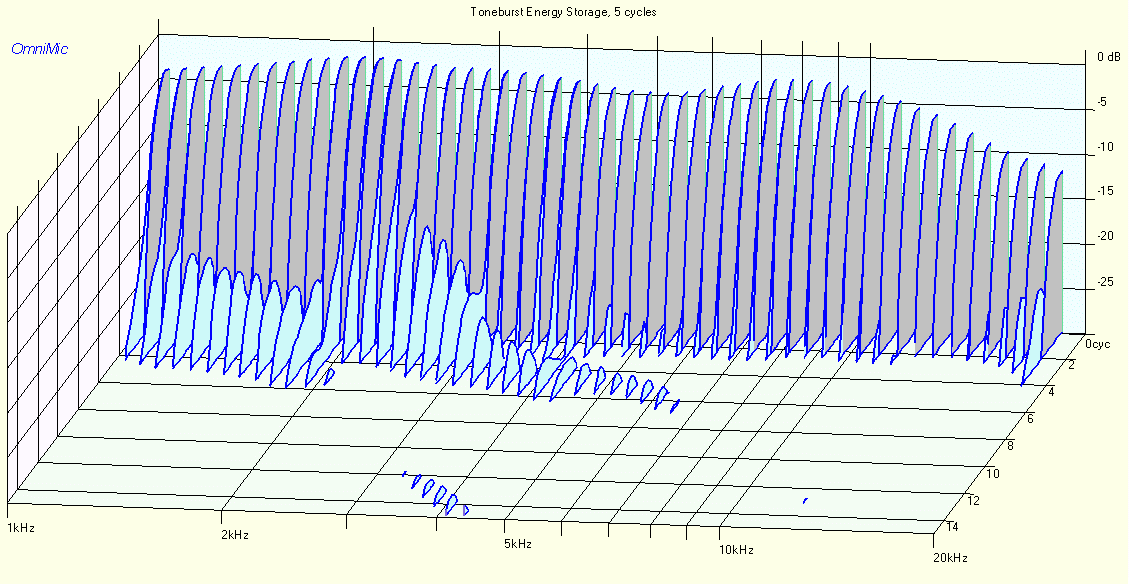This screenshot has width=1129, height=585.
Task: Click the -25 dB level label
Action: pyautogui.click(x=1105, y=280)
